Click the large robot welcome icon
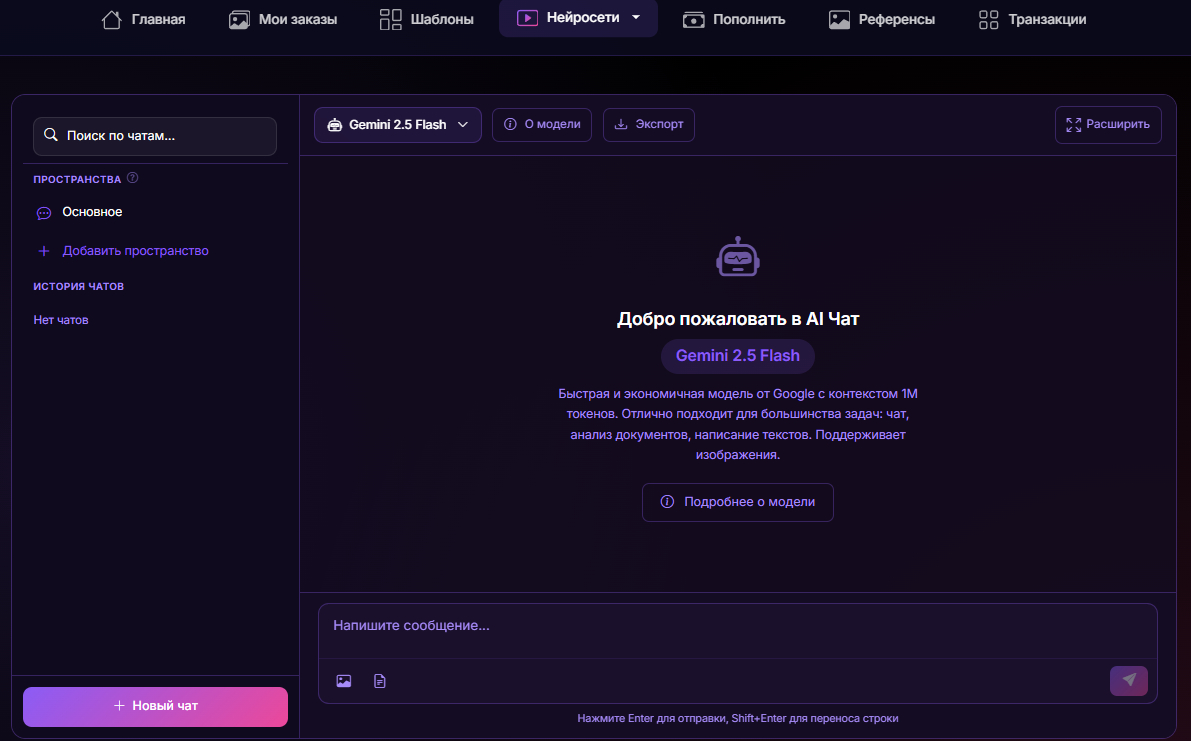 click(x=738, y=257)
